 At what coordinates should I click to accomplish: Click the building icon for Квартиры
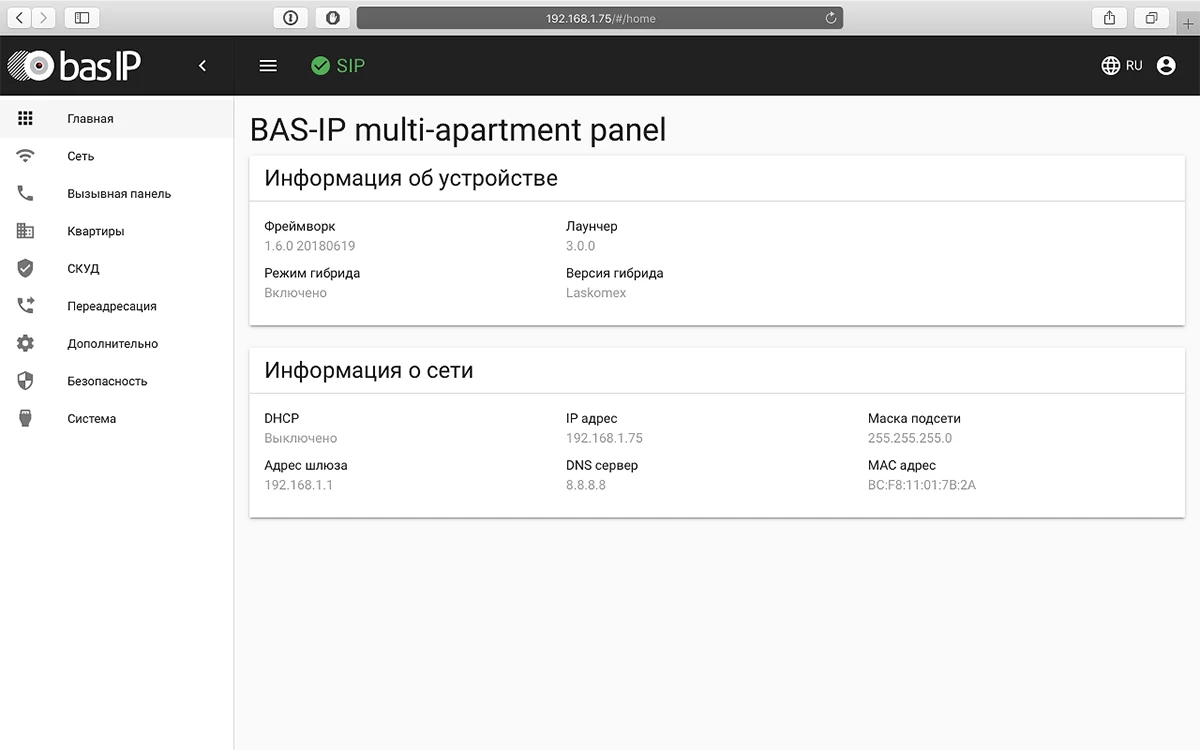pos(26,231)
